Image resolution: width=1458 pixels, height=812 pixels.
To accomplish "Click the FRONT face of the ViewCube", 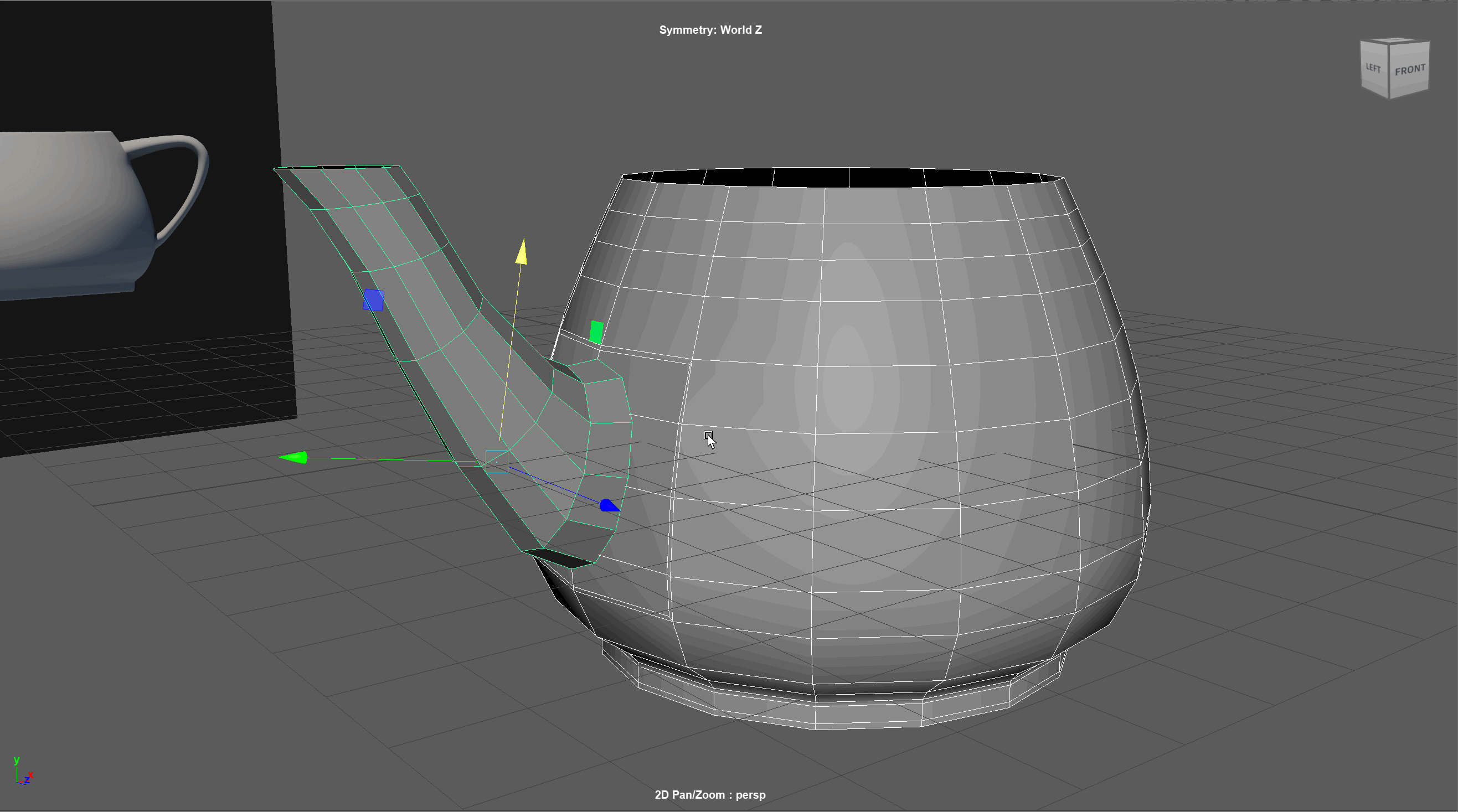I will pos(1409,70).
